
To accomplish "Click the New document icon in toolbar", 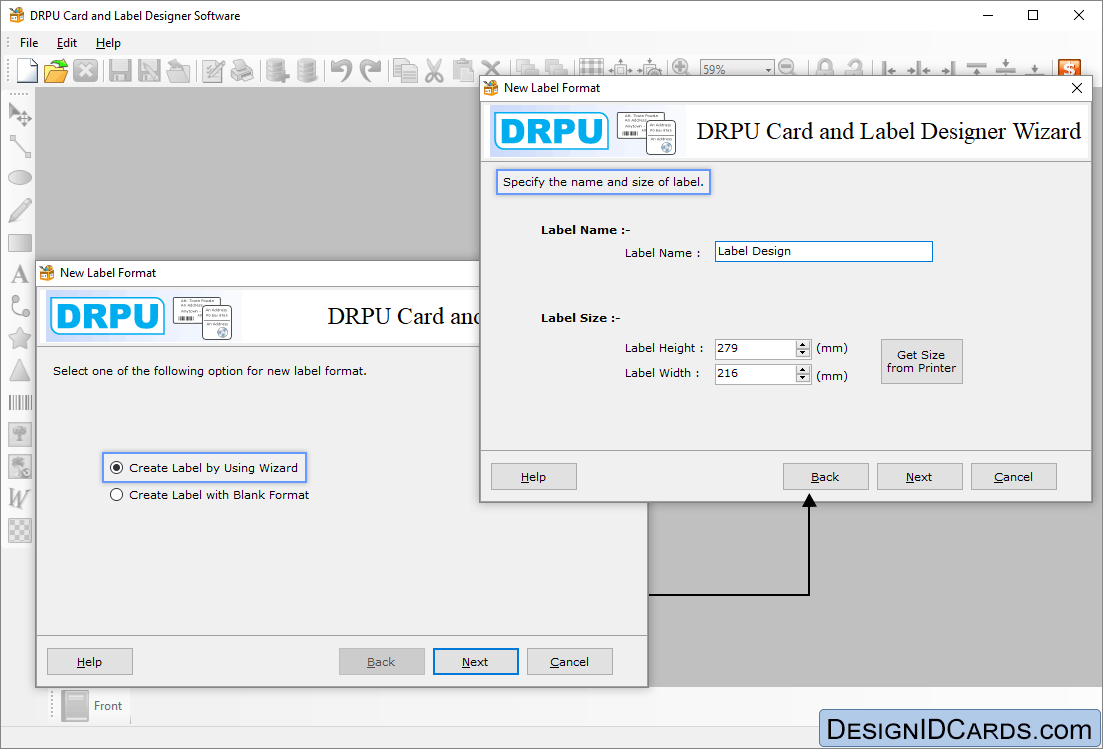I will pyautogui.click(x=27, y=70).
